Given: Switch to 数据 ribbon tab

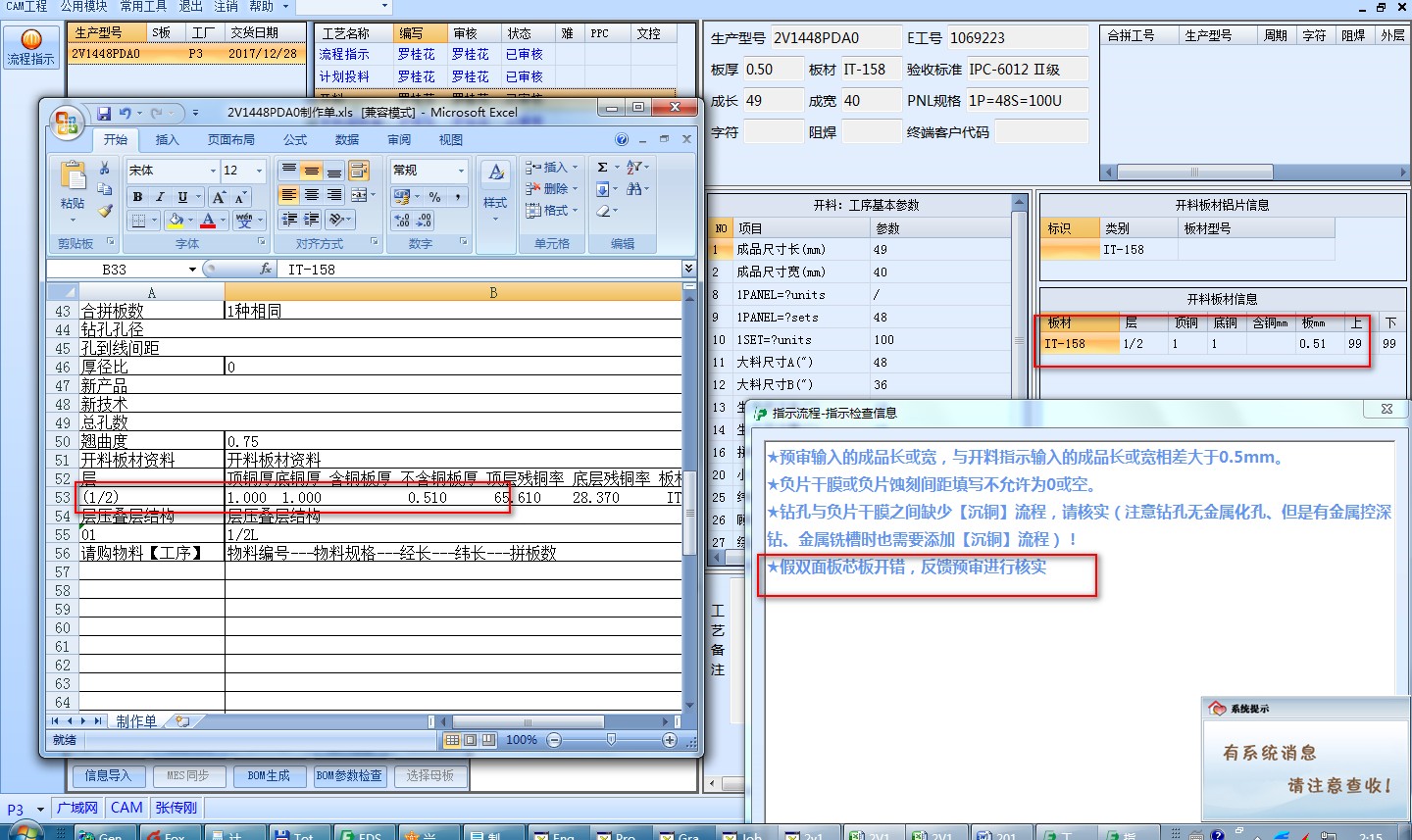Looking at the screenshot, I should (x=347, y=140).
